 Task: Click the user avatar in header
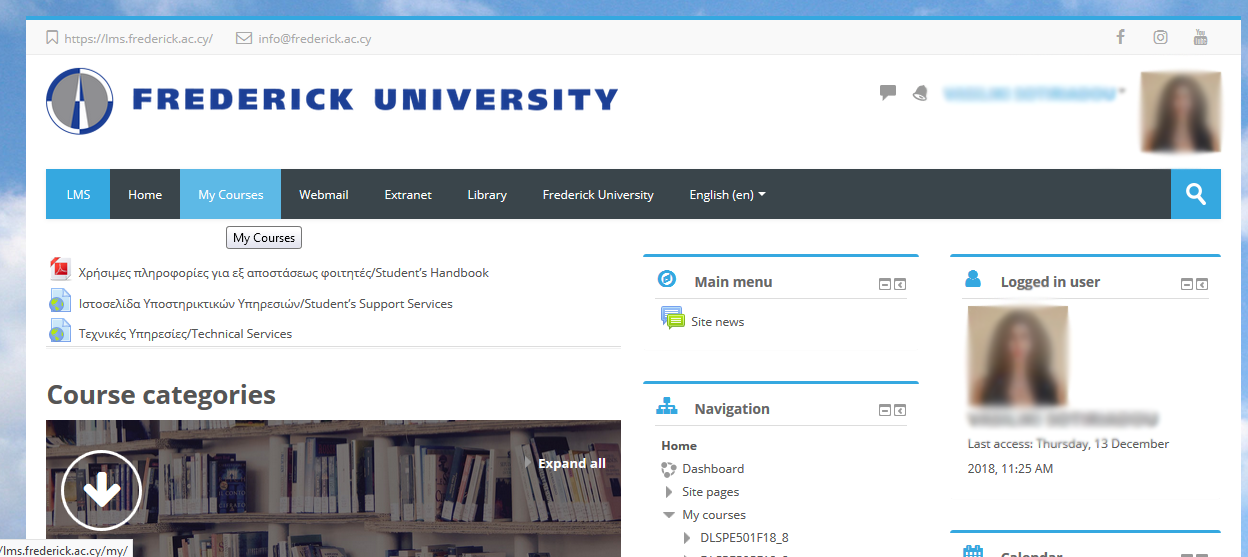click(x=1181, y=111)
